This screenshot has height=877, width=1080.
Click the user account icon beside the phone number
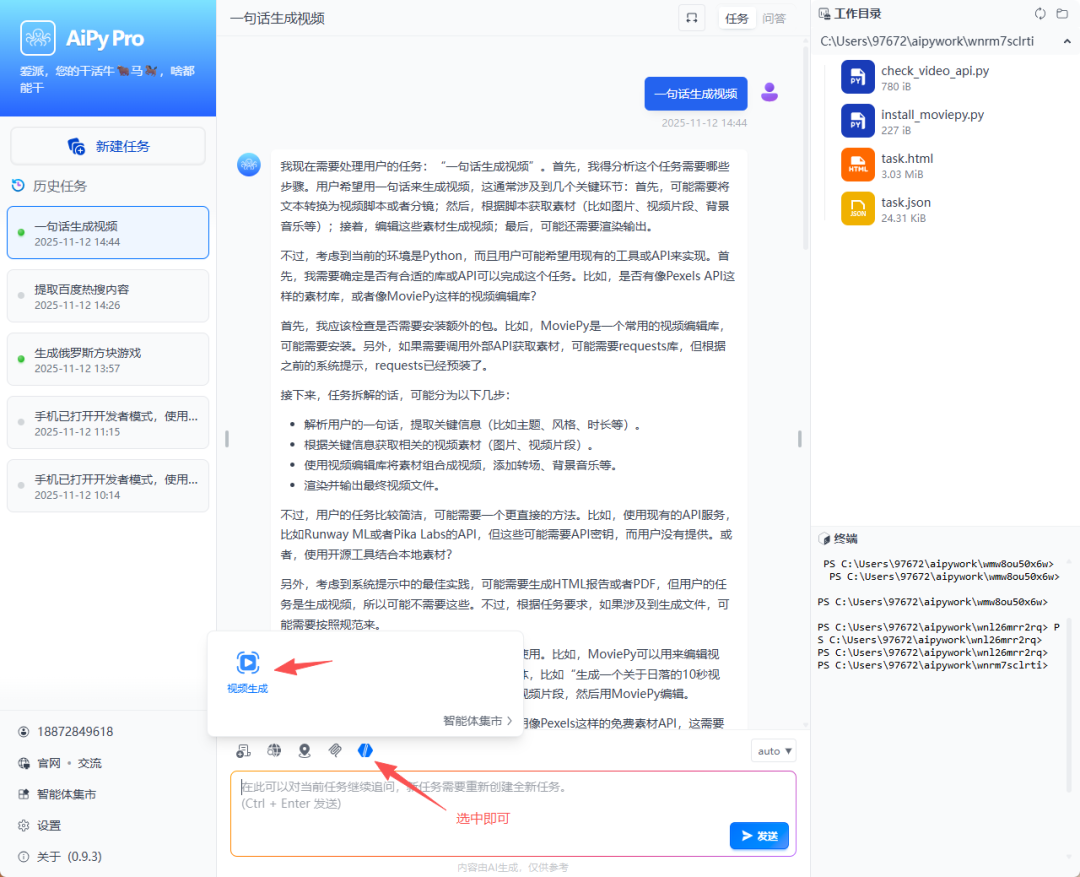pyautogui.click(x=24, y=732)
